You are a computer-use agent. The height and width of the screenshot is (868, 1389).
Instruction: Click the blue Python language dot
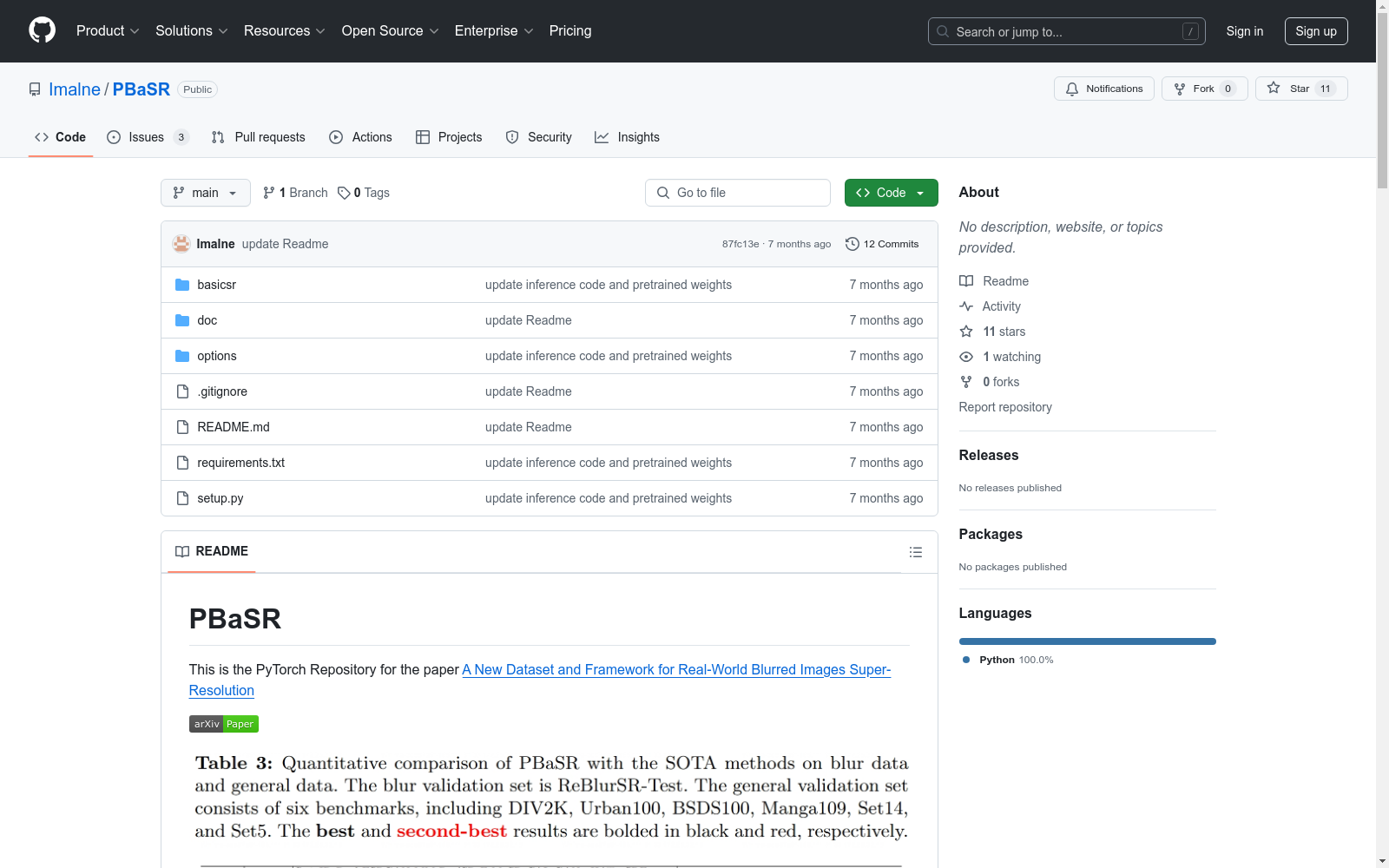click(966, 660)
